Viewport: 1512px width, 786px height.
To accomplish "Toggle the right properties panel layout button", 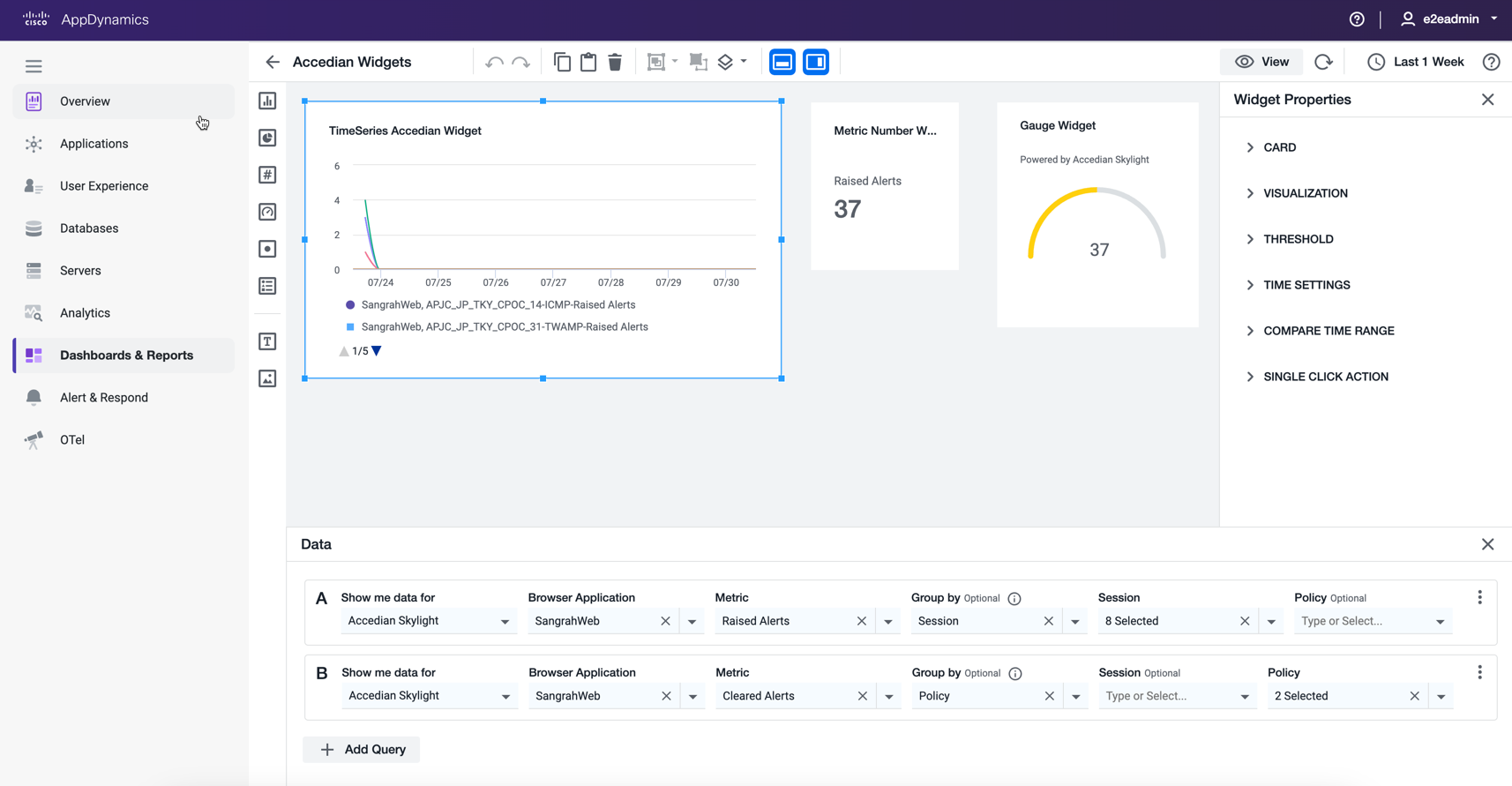I will (x=816, y=62).
